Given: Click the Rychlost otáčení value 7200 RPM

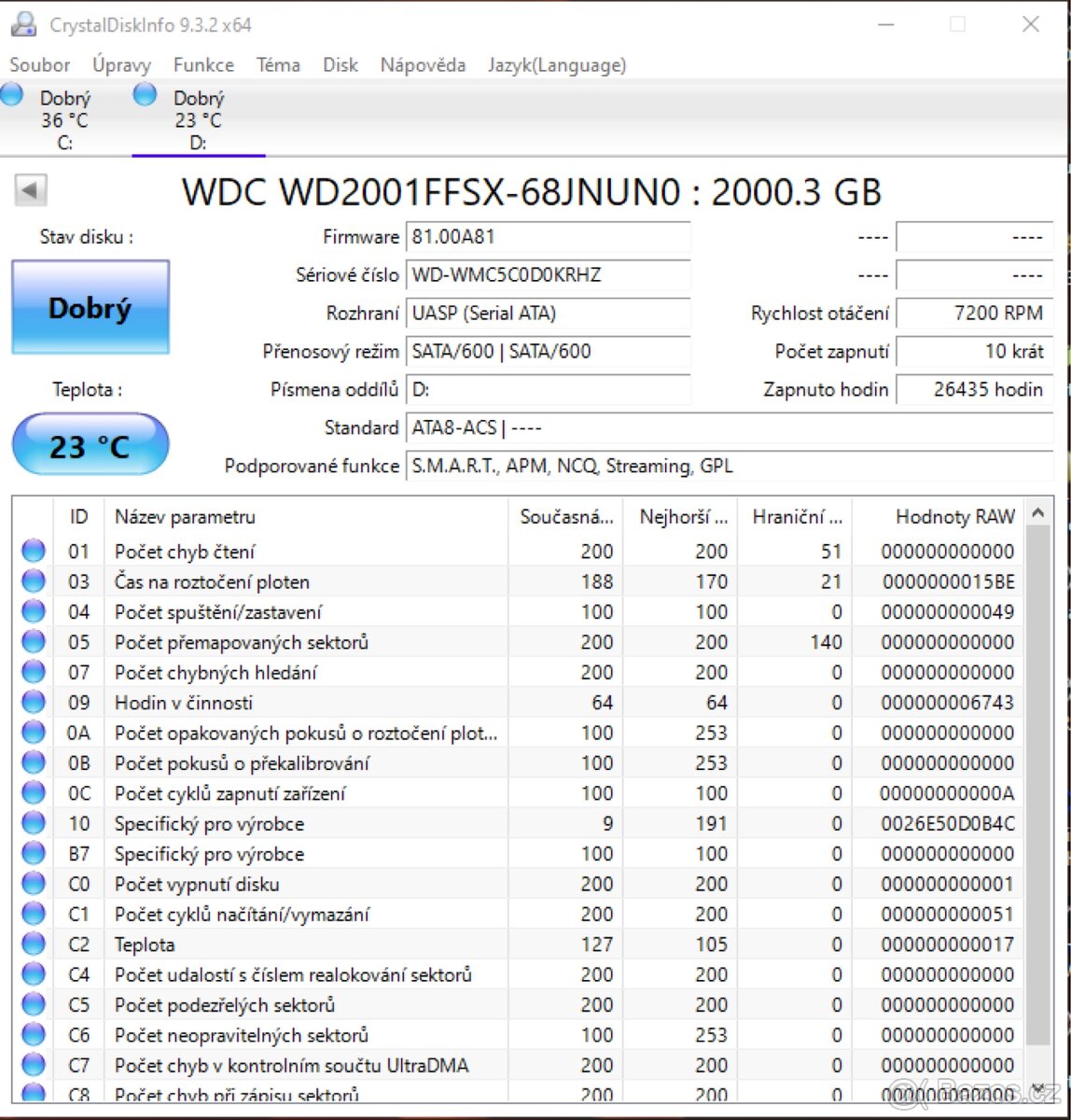Looking at the screenshot, I should coord(975,314).
